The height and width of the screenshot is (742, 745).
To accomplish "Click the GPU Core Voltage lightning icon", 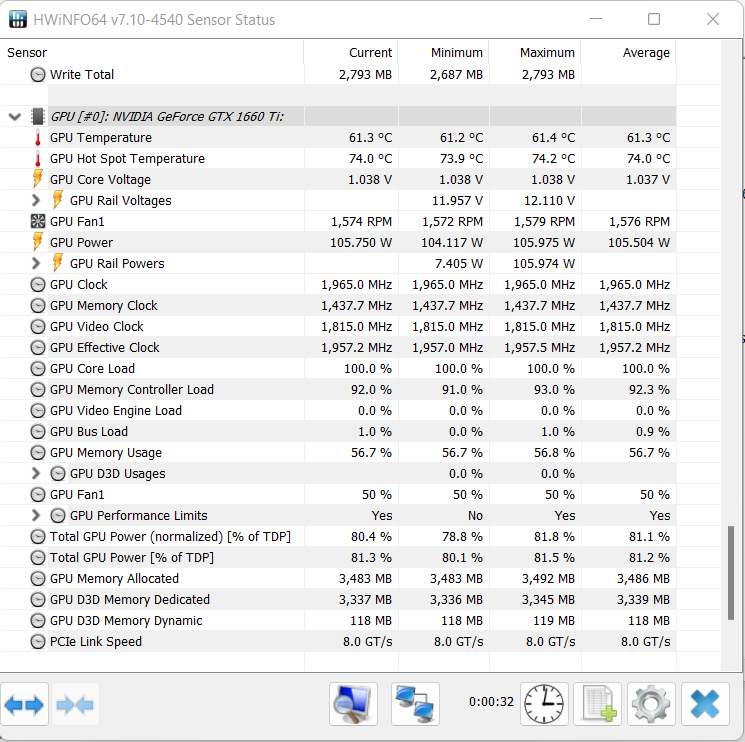I will point(38,180).
